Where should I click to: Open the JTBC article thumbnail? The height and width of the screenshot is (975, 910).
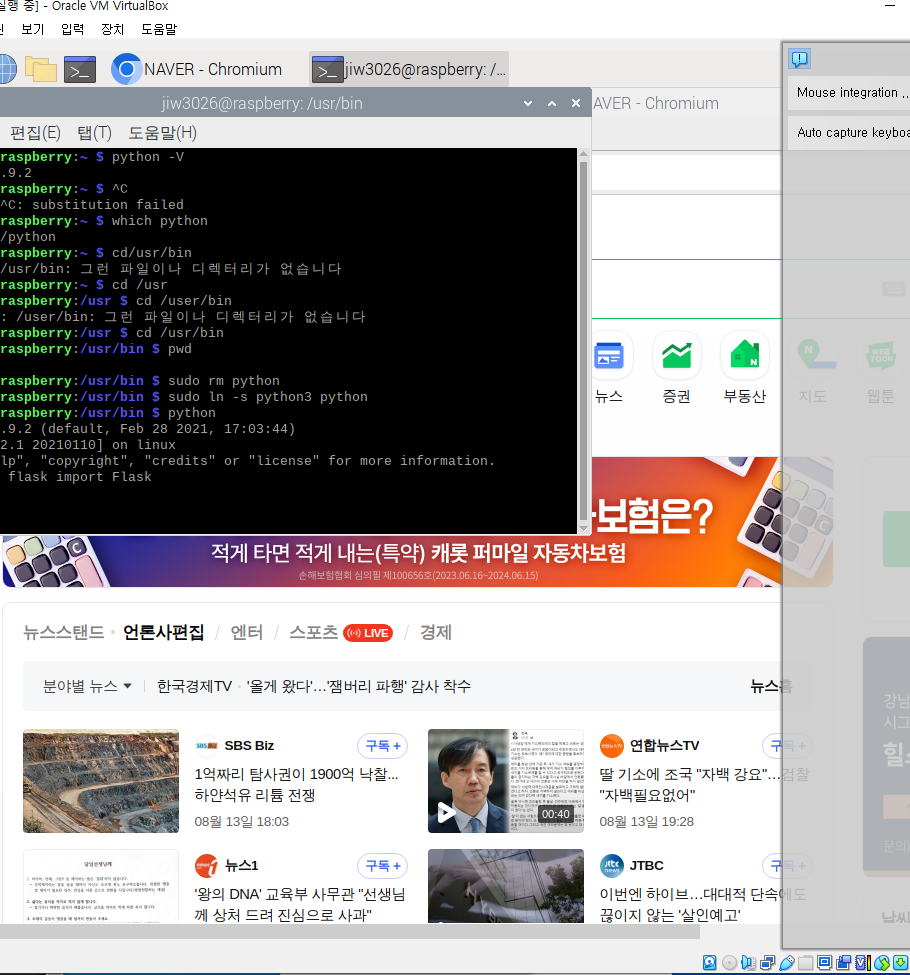[506, 887]
